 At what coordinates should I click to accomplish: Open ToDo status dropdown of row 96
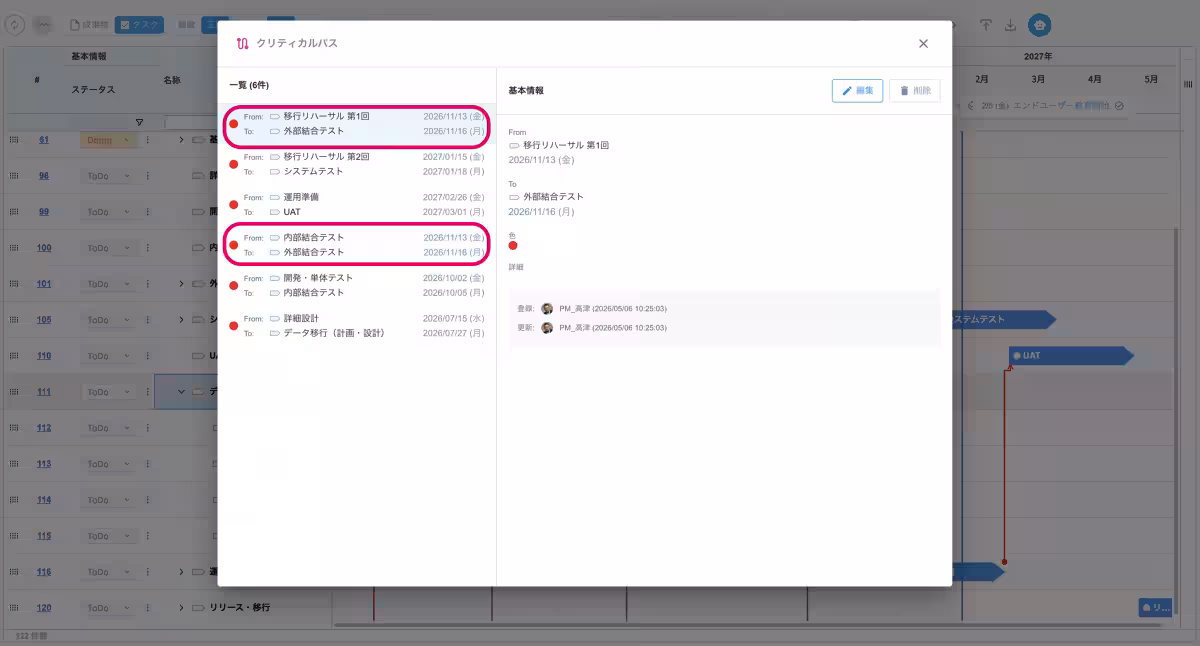(x=107, y=176)
